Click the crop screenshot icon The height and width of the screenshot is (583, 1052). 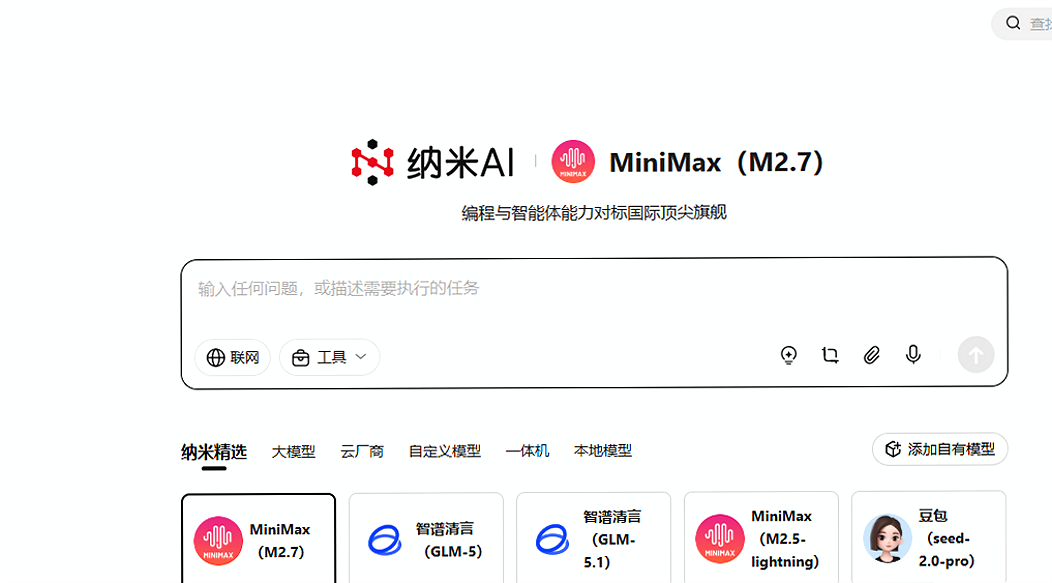pos(830,355)
